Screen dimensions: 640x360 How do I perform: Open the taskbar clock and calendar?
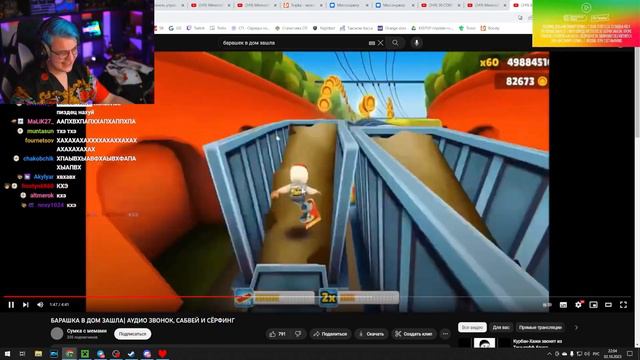pos(613,353)
